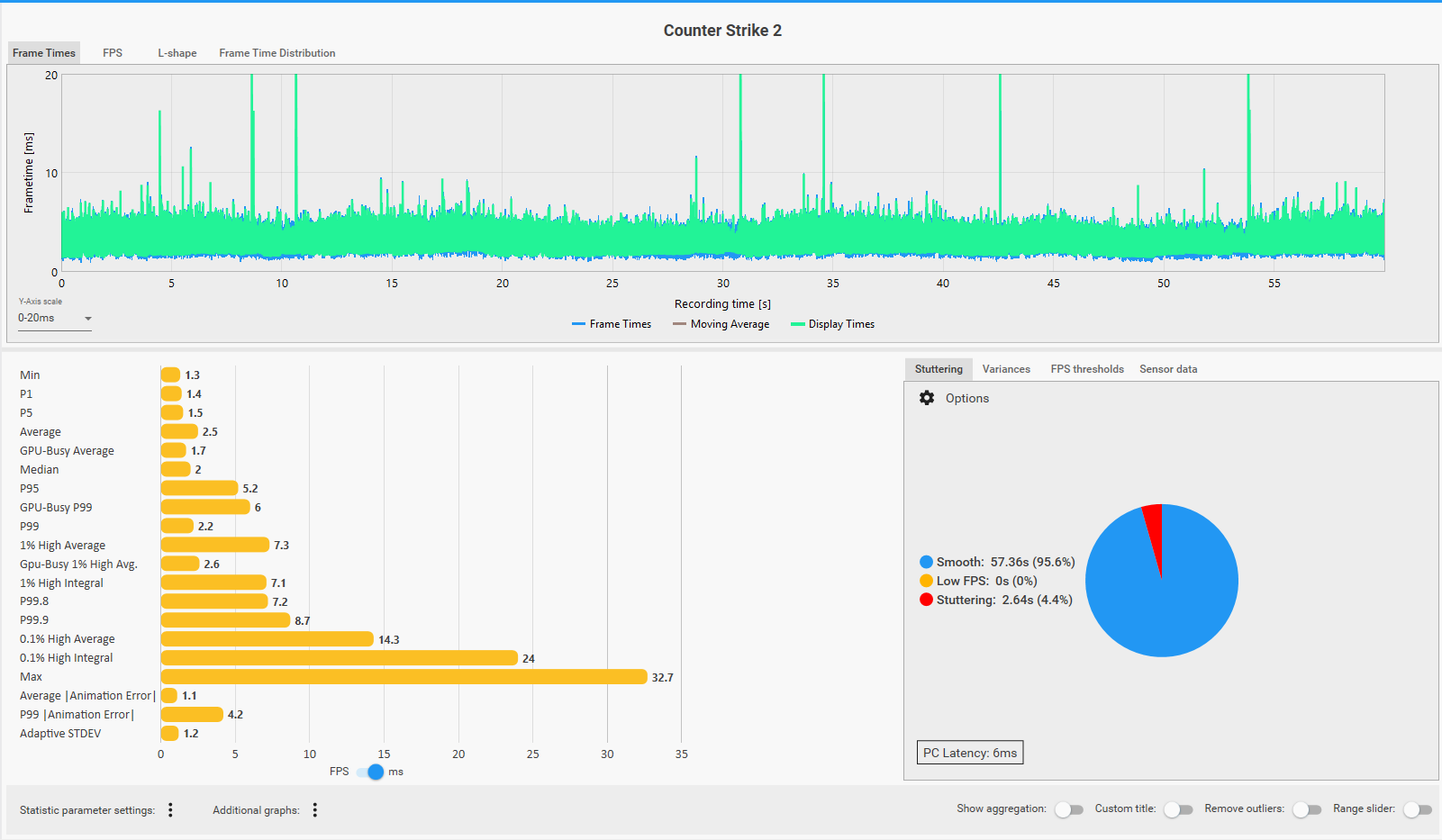The image size is (1442, 840).
Task: Click the 0.1% High Integral bar
Action: pos(340,658)
